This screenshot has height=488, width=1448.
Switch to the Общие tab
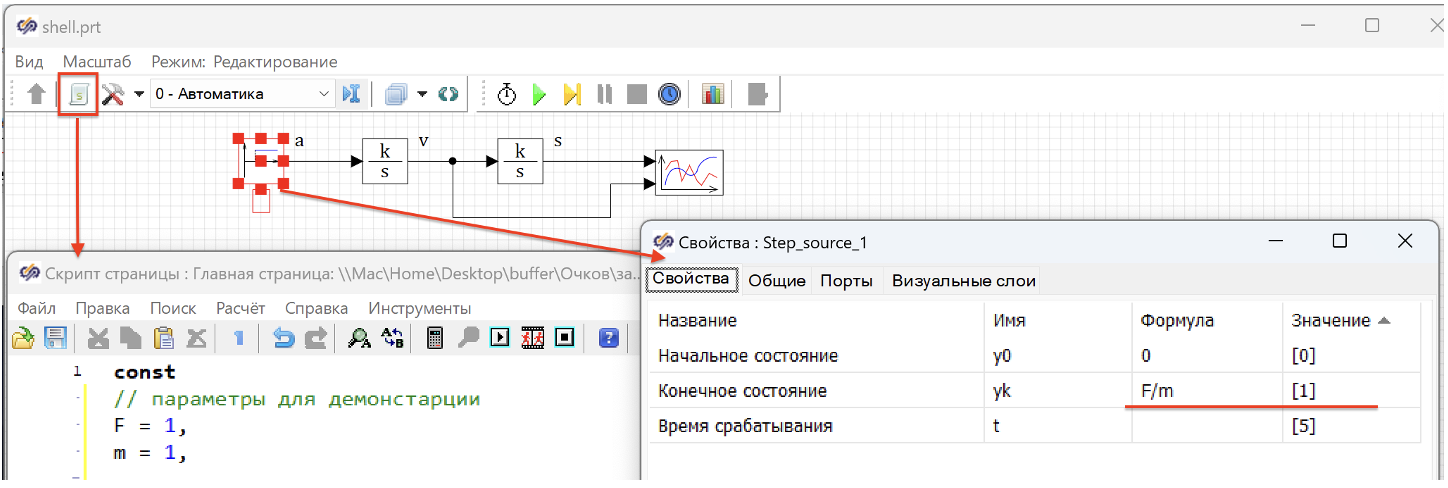(777, 281)
